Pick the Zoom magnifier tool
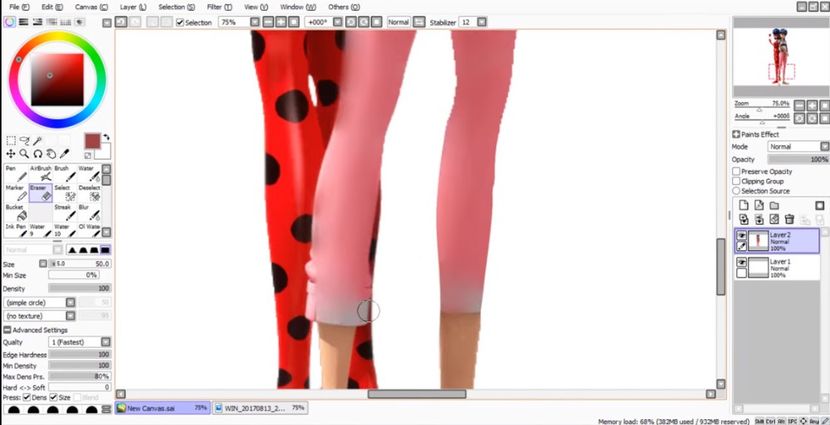The width and height of the screenshot is (830, 425). point(24,154)
